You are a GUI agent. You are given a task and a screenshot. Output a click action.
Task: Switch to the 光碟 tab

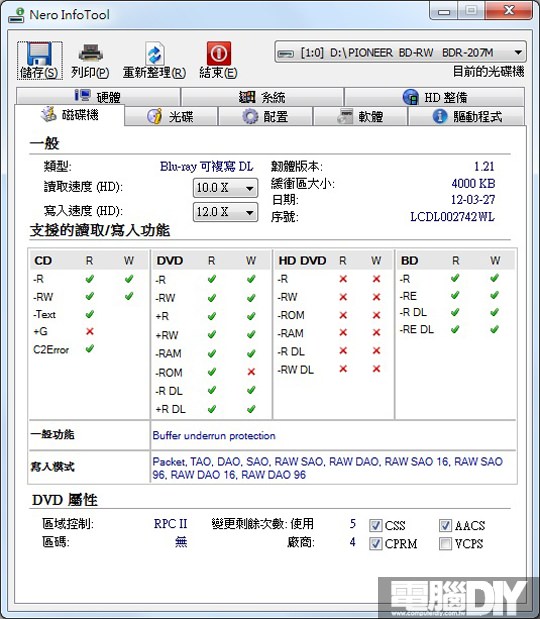(171, 116)
